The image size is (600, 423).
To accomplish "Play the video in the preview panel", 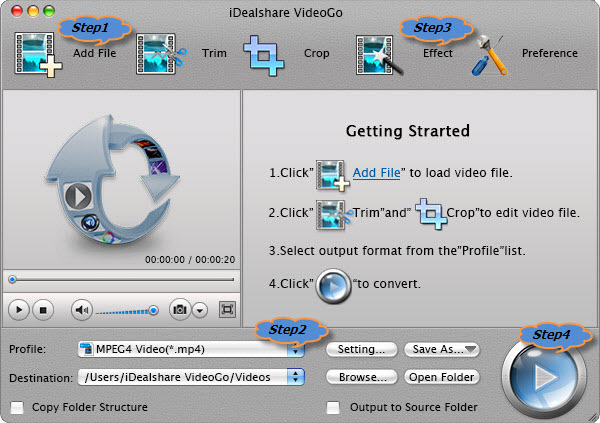I will click(18, 310).
